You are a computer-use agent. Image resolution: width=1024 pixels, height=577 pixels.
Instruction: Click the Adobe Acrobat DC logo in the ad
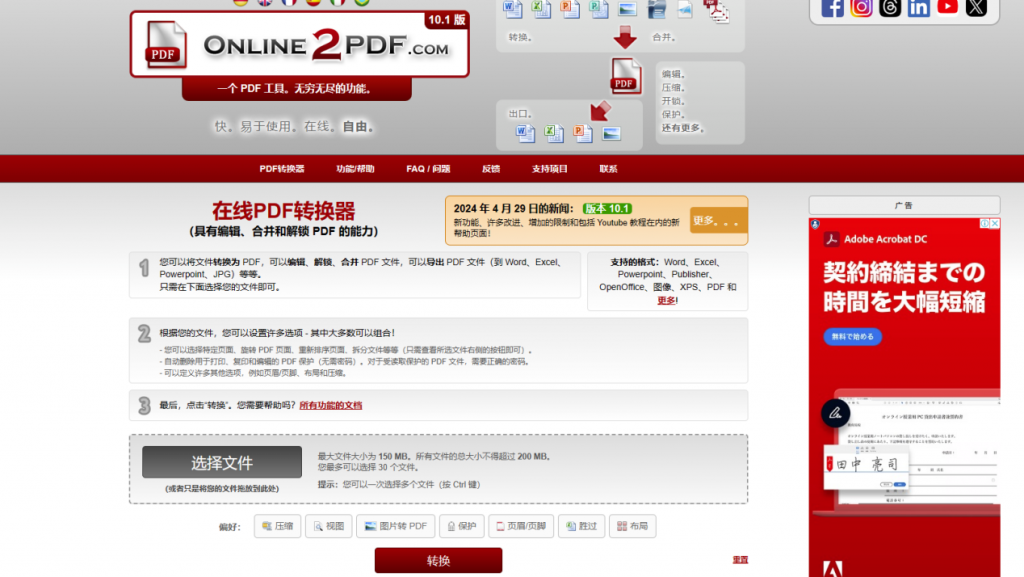875,239
